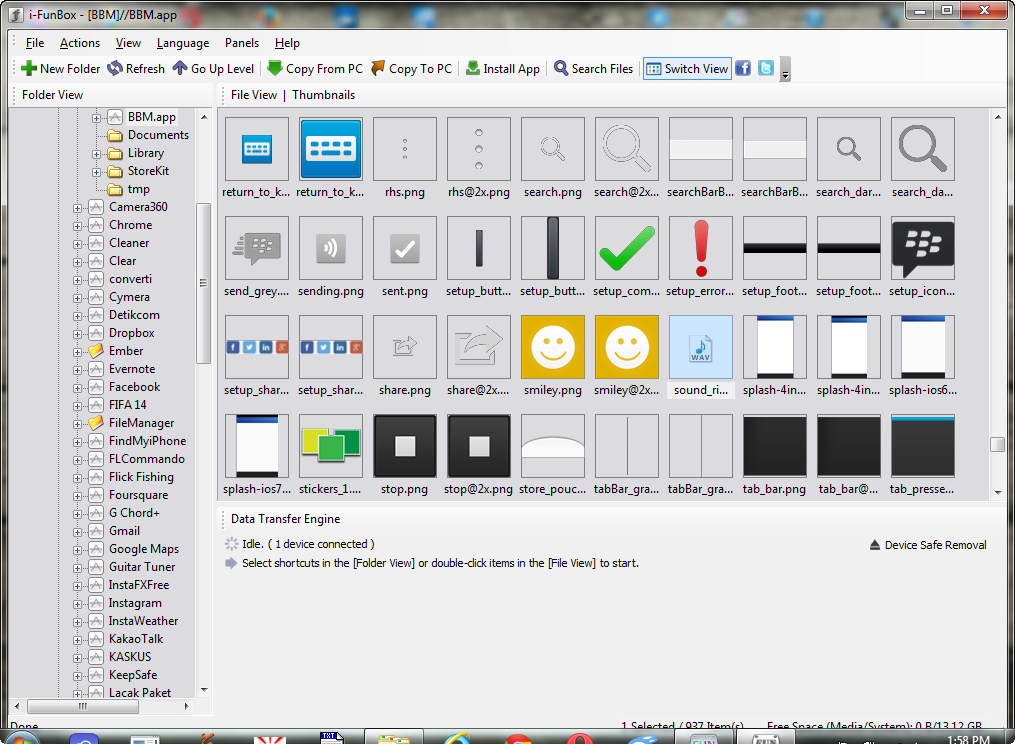Click Device Safe Removal

coord(927,545)
